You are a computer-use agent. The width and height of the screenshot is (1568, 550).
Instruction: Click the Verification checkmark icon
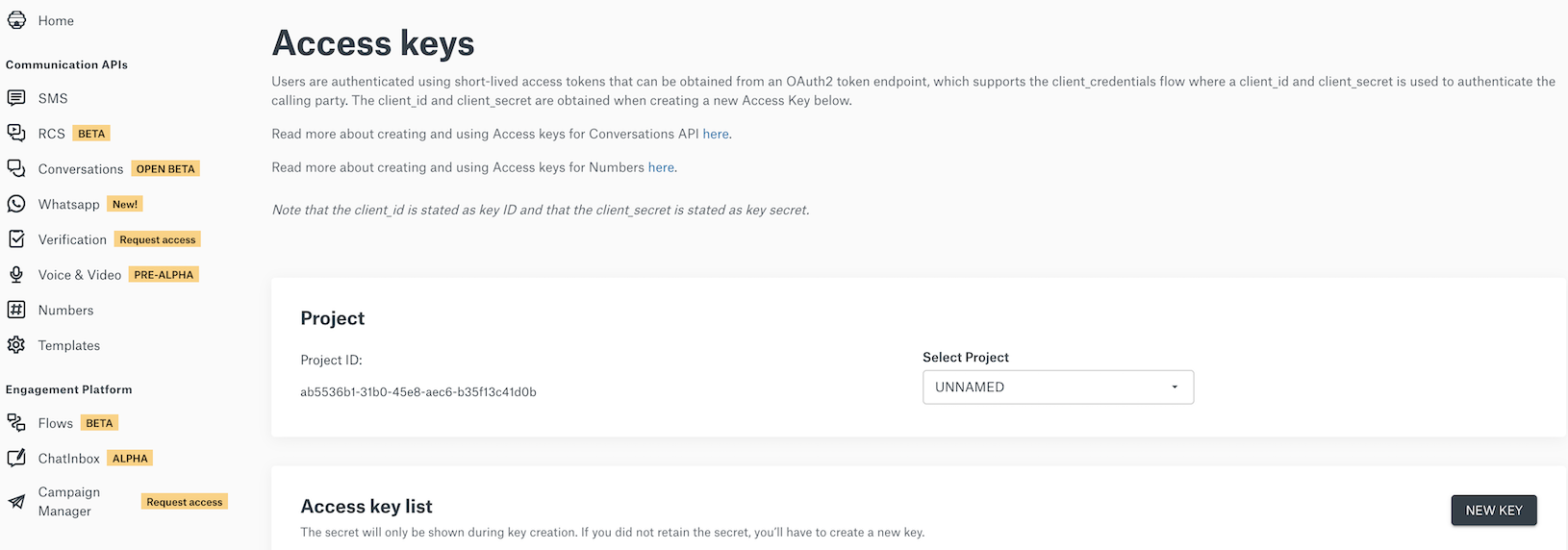(16, 238)
